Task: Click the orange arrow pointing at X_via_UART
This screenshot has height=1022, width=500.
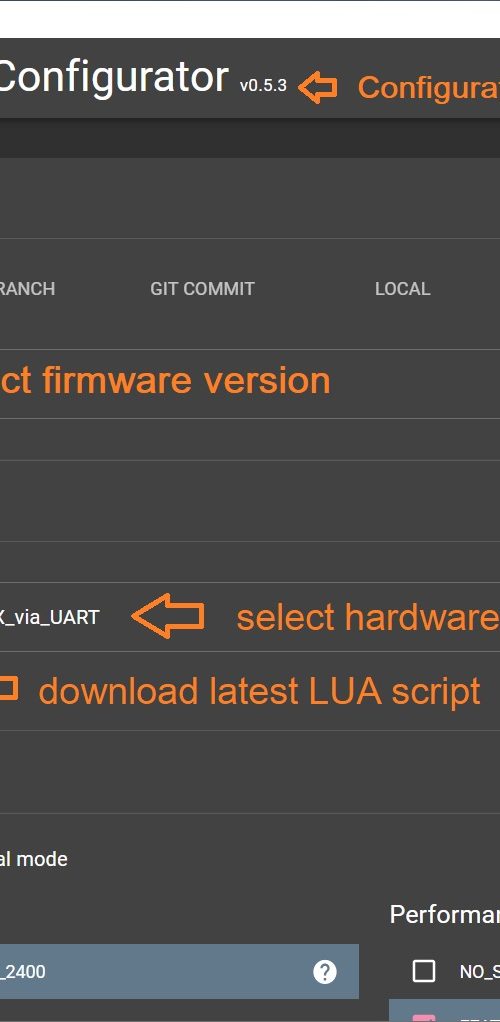Action: coord(168,616)
